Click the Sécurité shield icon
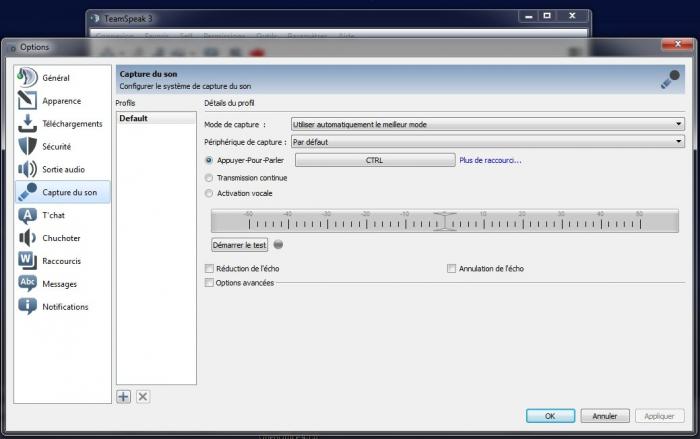Image resolution: width=700 pixels, height=439 pixels. 27,146
